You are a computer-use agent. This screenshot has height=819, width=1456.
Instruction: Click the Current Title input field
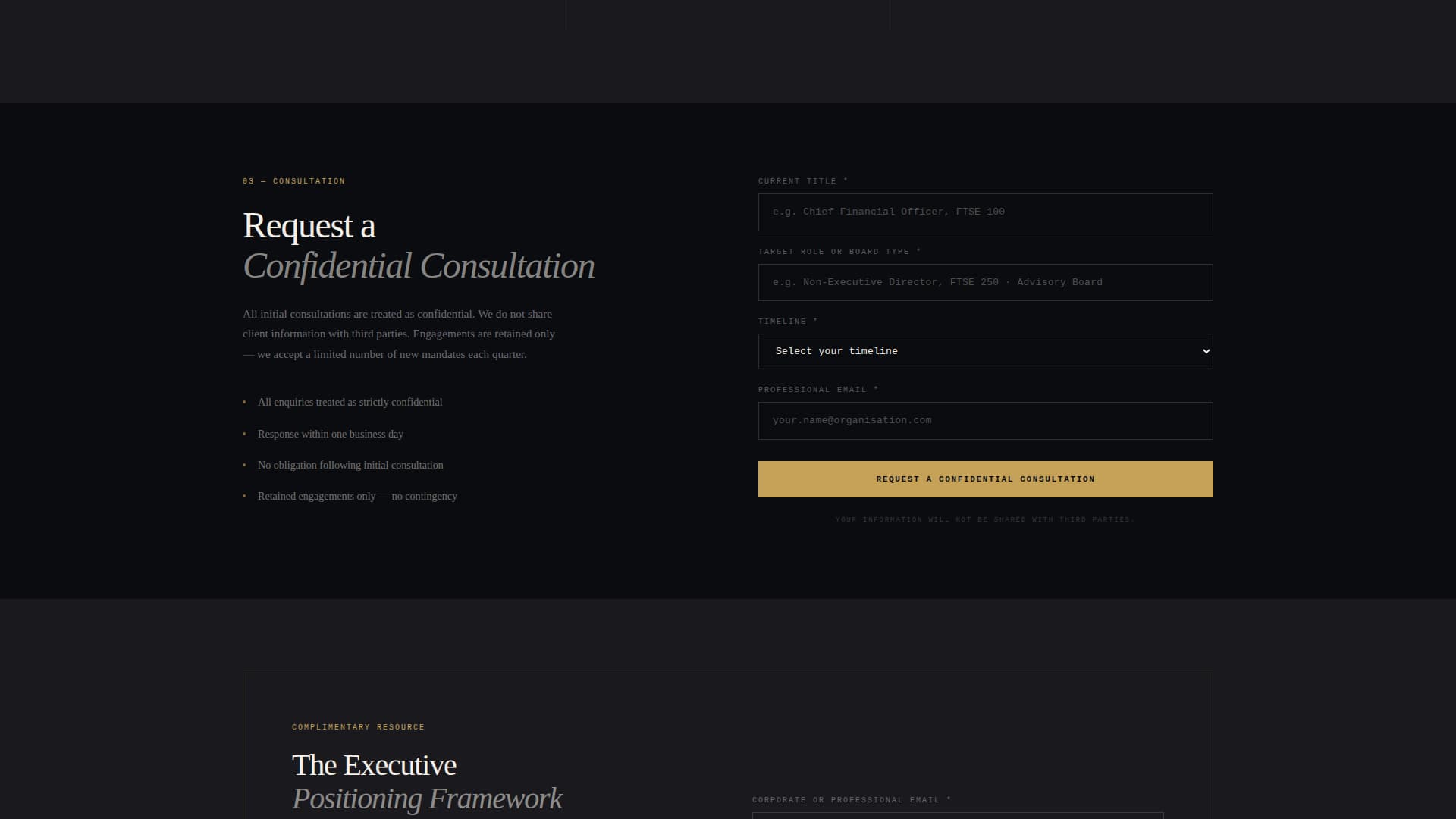pyautogui.click(x=985, y=212)
